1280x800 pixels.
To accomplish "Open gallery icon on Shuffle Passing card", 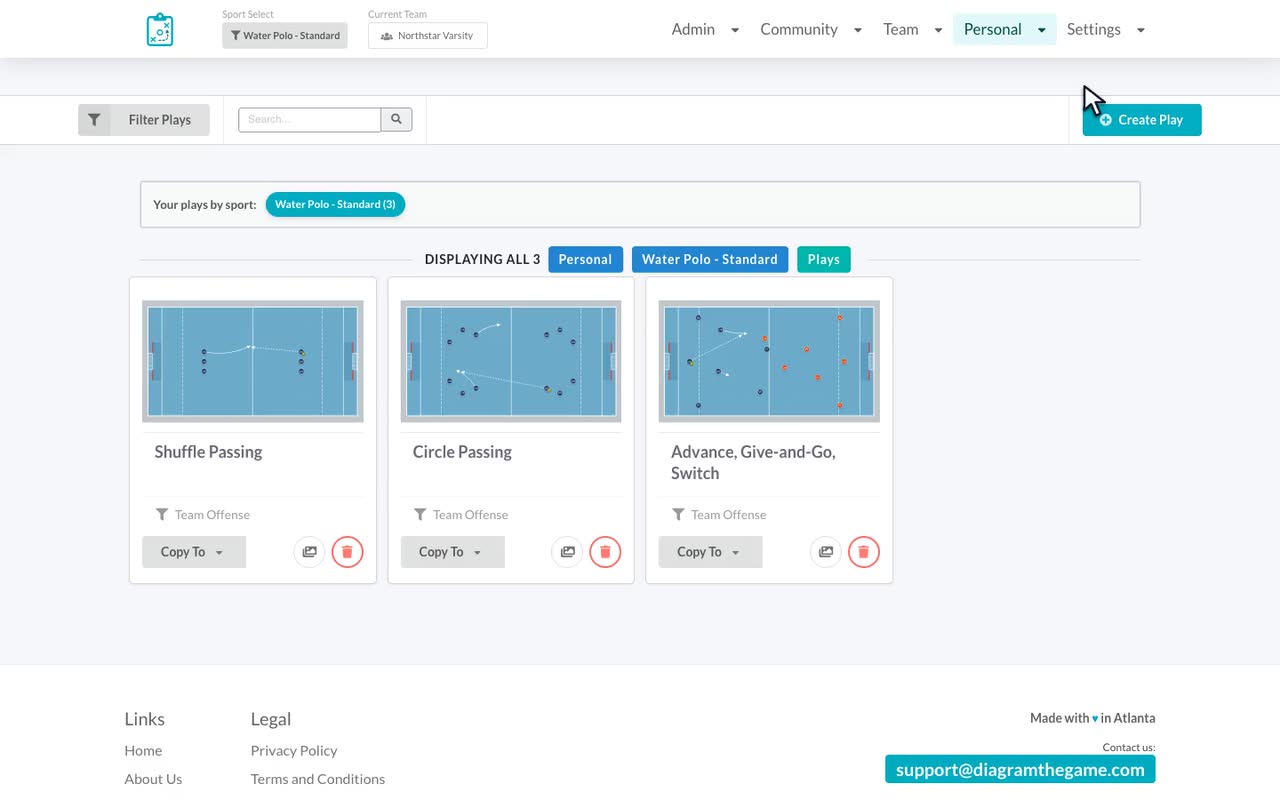I will [x=309, y=552].
